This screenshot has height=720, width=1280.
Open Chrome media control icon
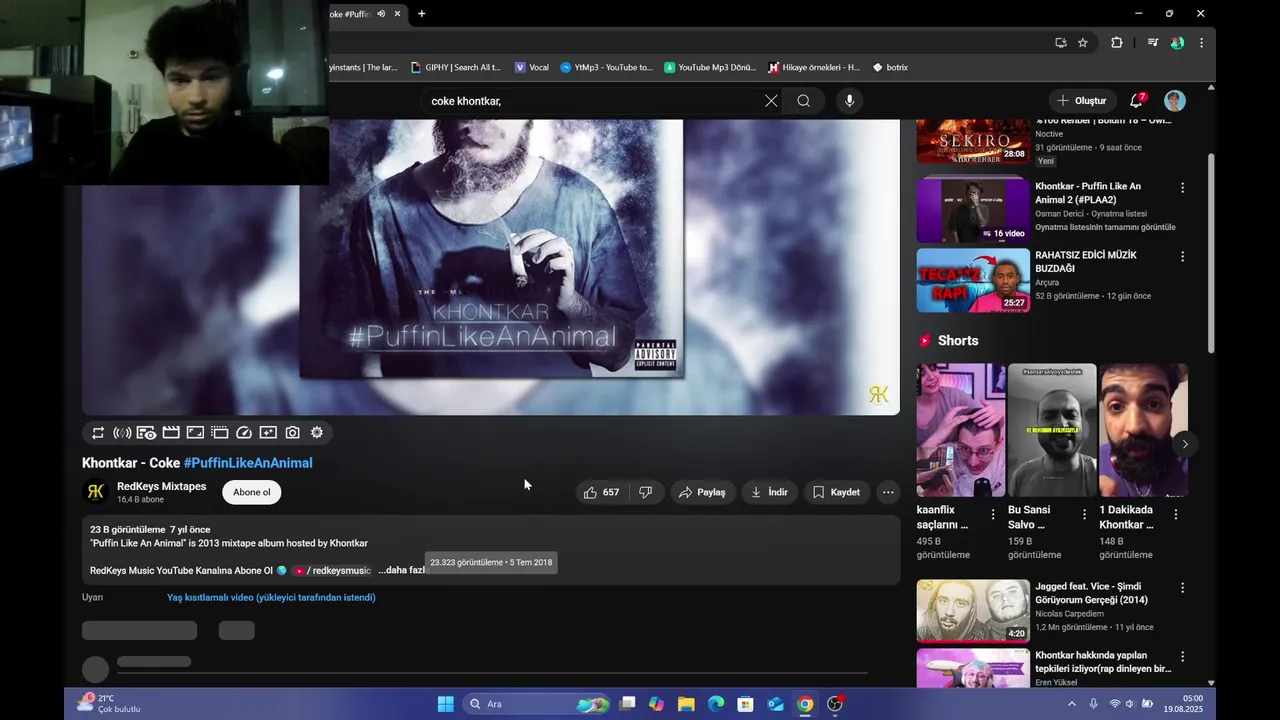[x=1152, y=43]
